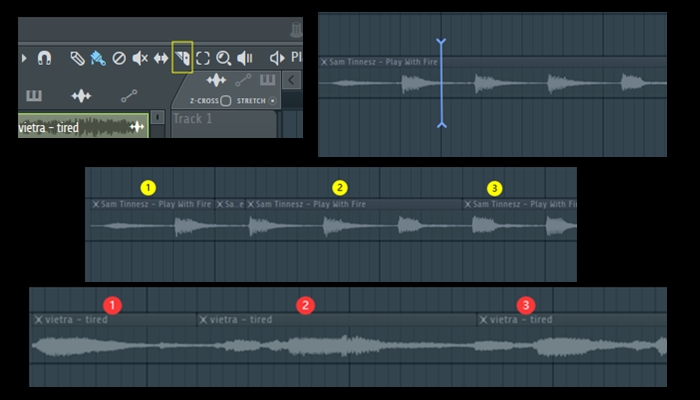Select the highlighted Slice tool
Screen dimensions: 700x400
click(182, 58)
